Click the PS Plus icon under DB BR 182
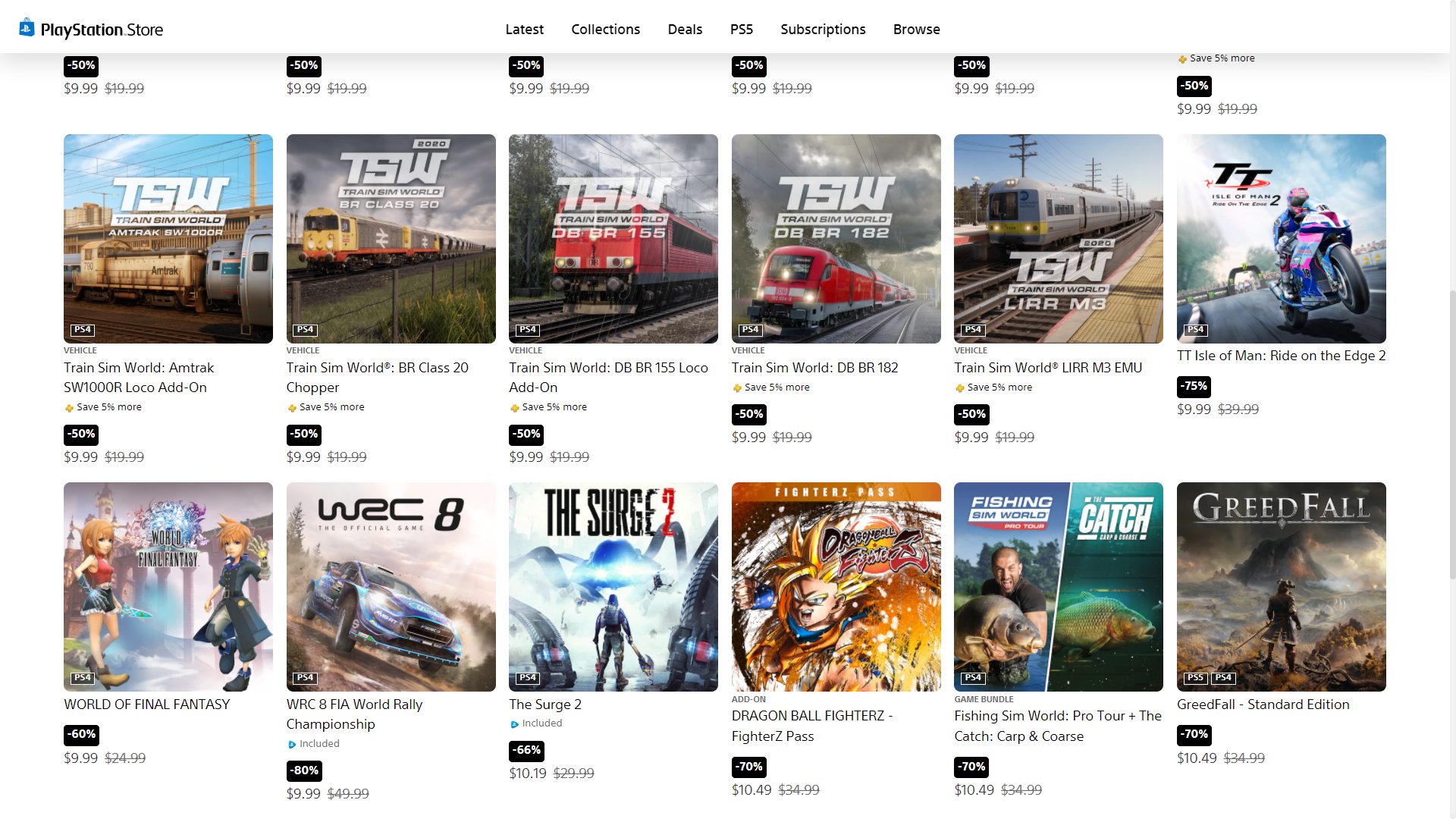 (737, 388)
